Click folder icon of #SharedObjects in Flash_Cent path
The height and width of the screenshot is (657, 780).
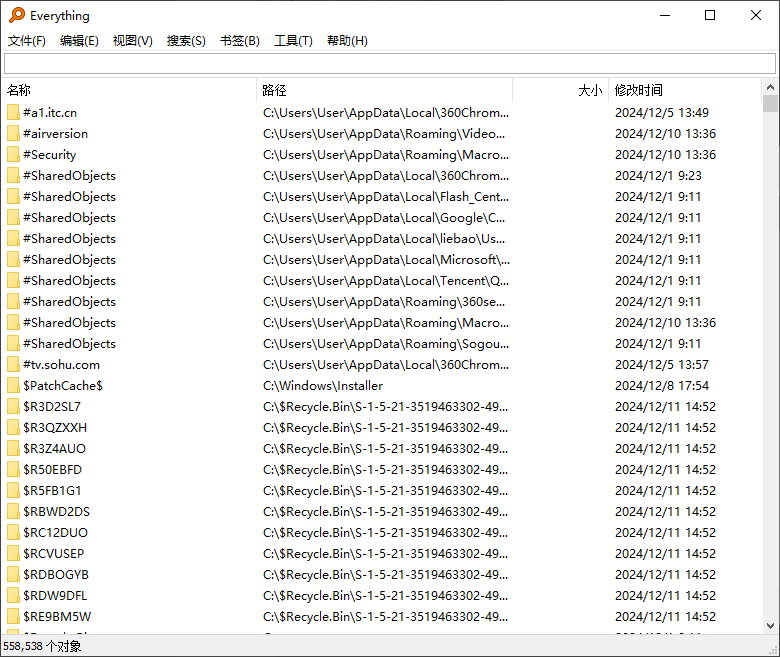(13, 197)
